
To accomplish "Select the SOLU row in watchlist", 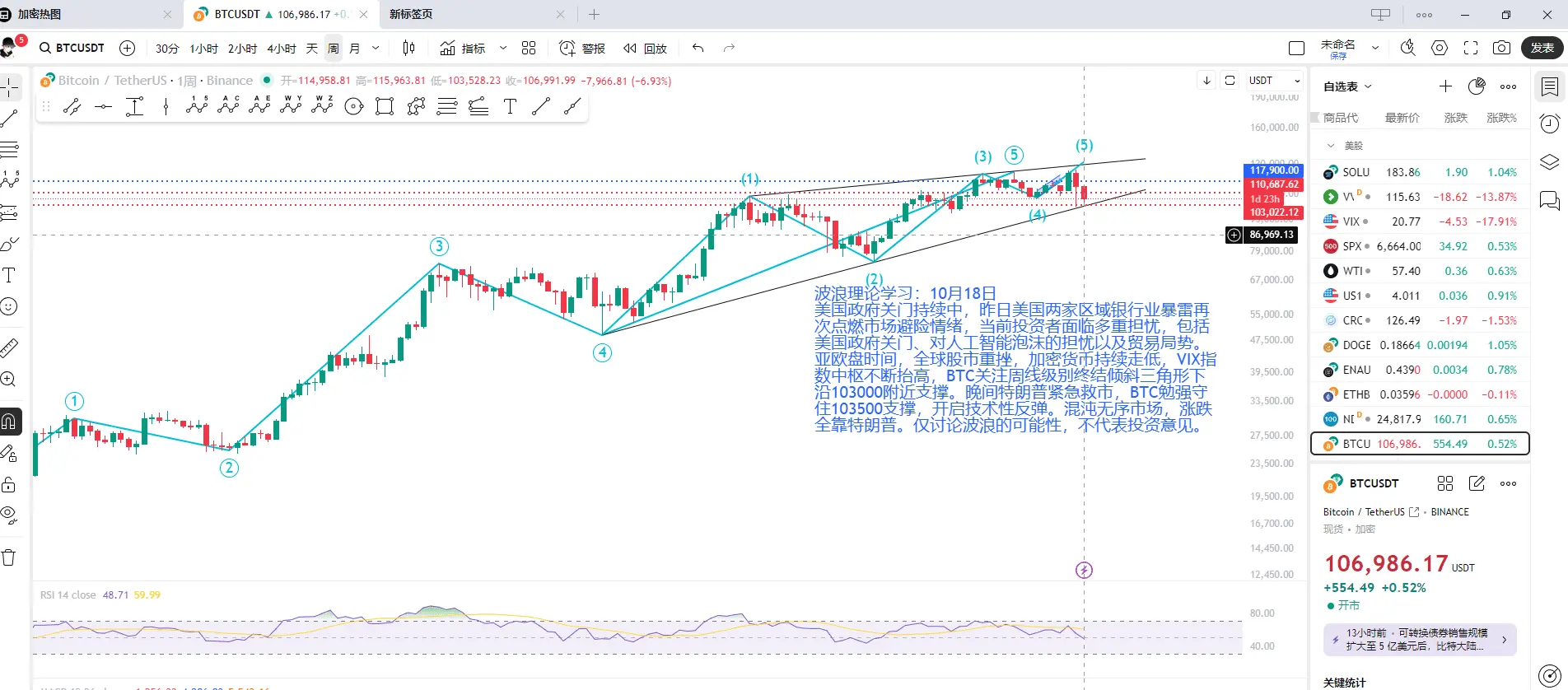I will [1420, 172].
